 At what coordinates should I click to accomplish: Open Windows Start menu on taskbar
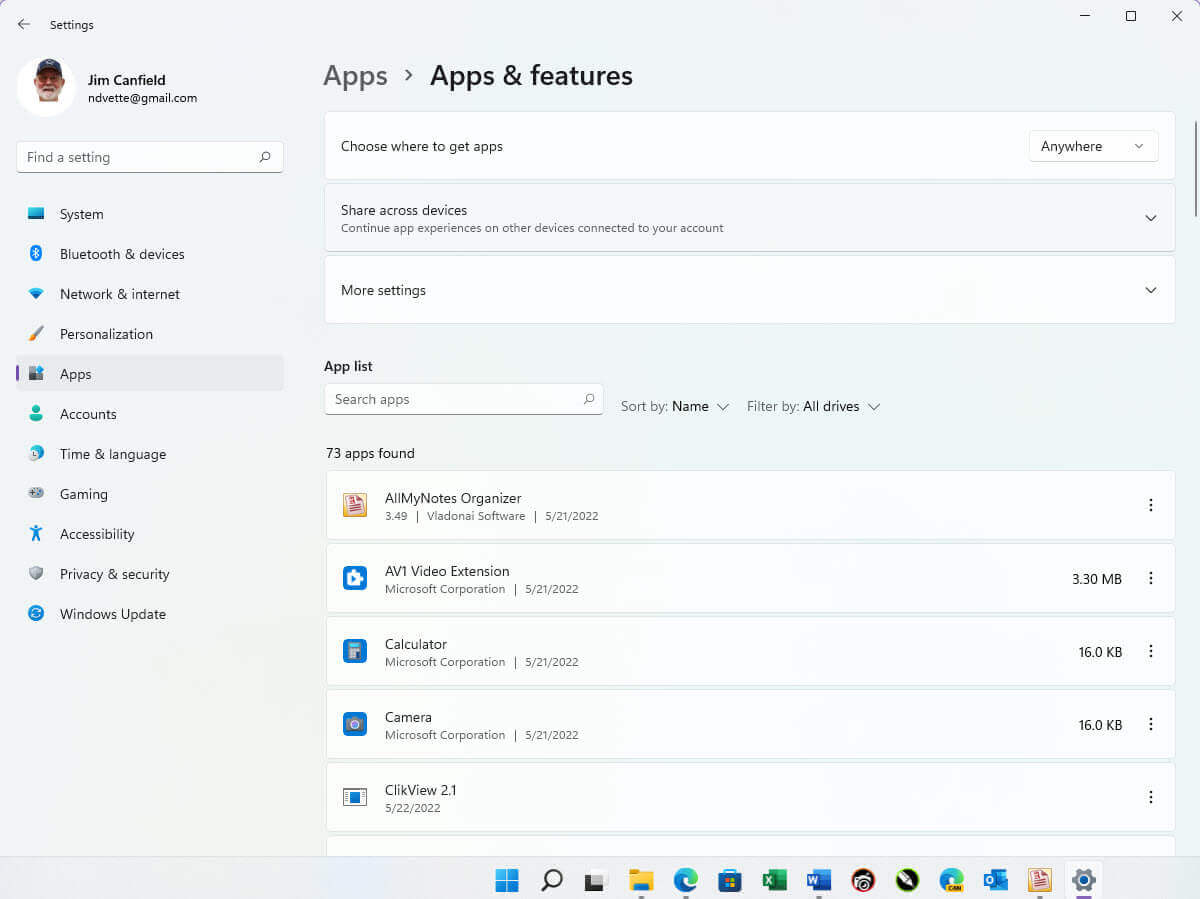tap(507, 880)
